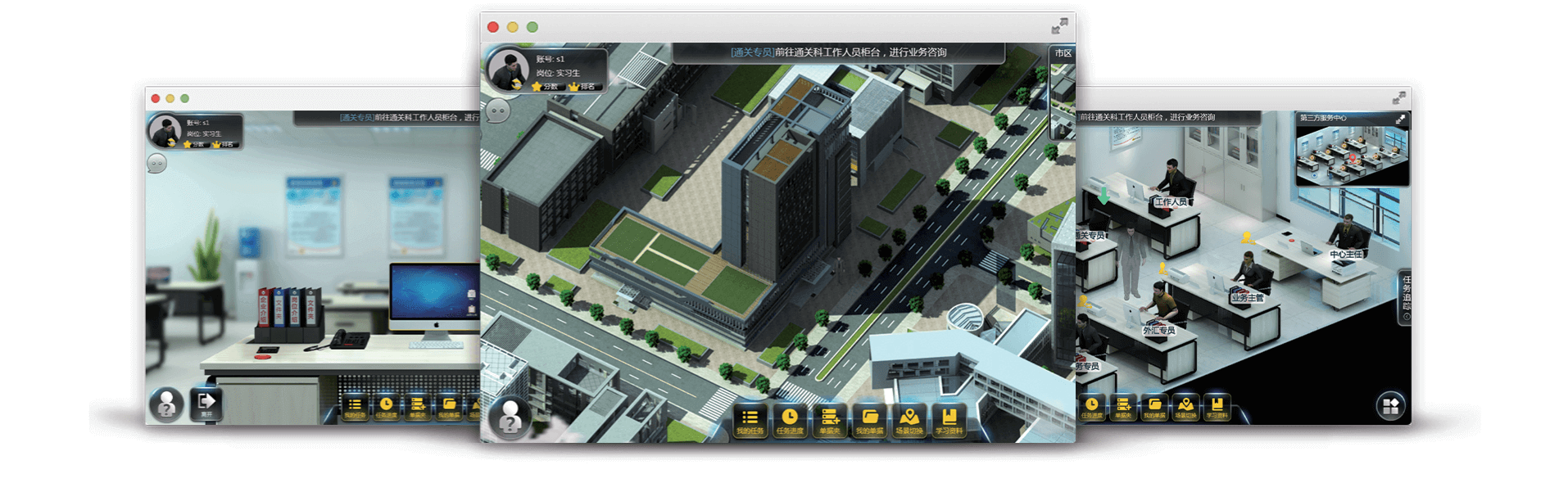Click 单据夹 icon in center toolbar
Screen dimensions: 1568x501
click(830, 420)
